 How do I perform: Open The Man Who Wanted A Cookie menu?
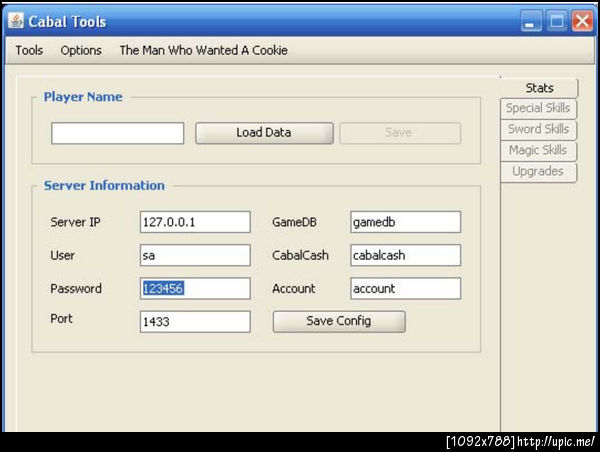[204, 50]
